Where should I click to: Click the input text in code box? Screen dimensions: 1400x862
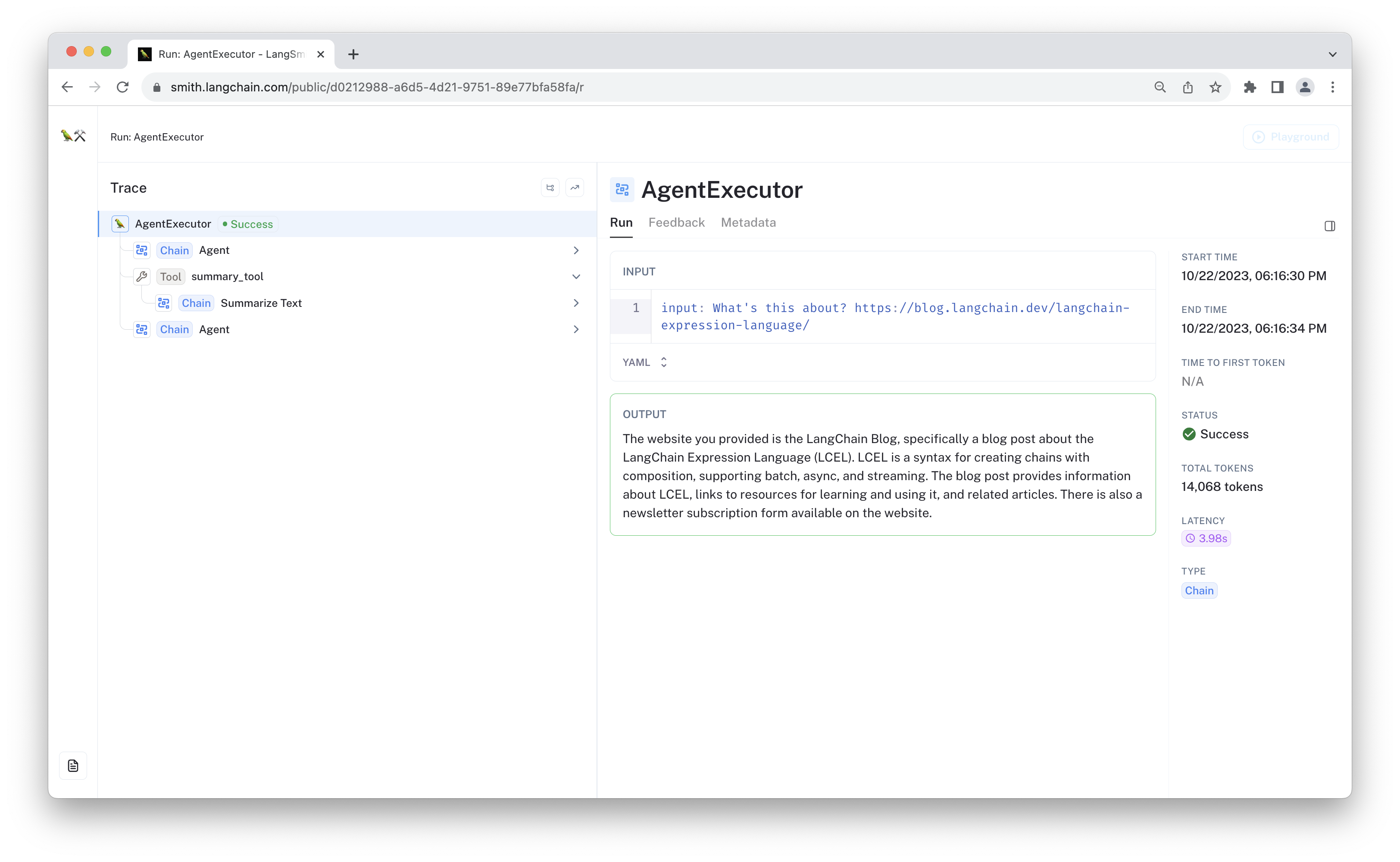coord(895,316)
